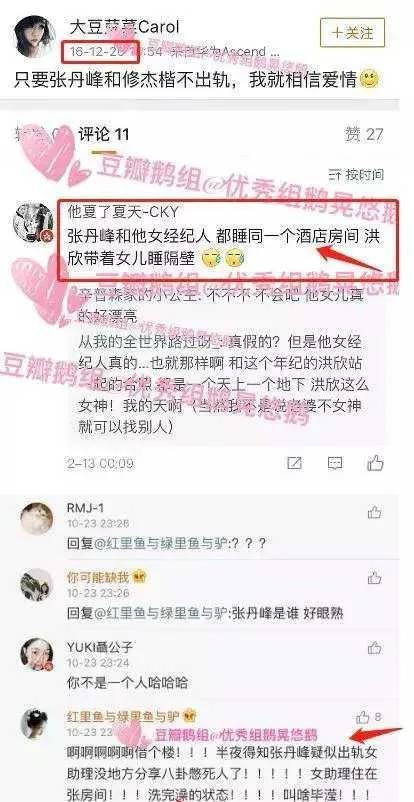Like RMJ-1's comment

(x=375, y=512)
